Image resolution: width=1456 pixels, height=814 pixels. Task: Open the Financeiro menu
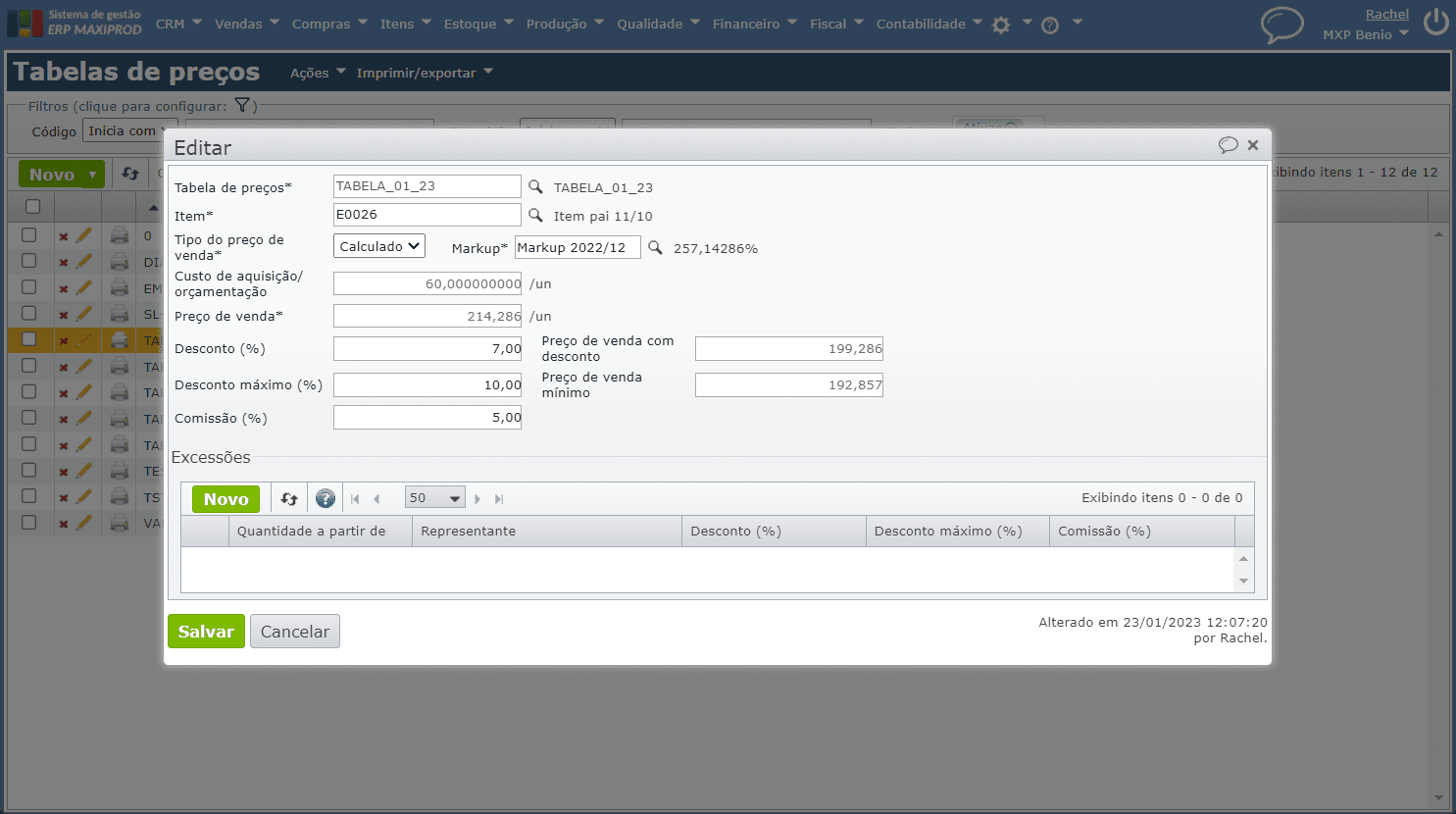pyautogui.click(x=755, y=24)
